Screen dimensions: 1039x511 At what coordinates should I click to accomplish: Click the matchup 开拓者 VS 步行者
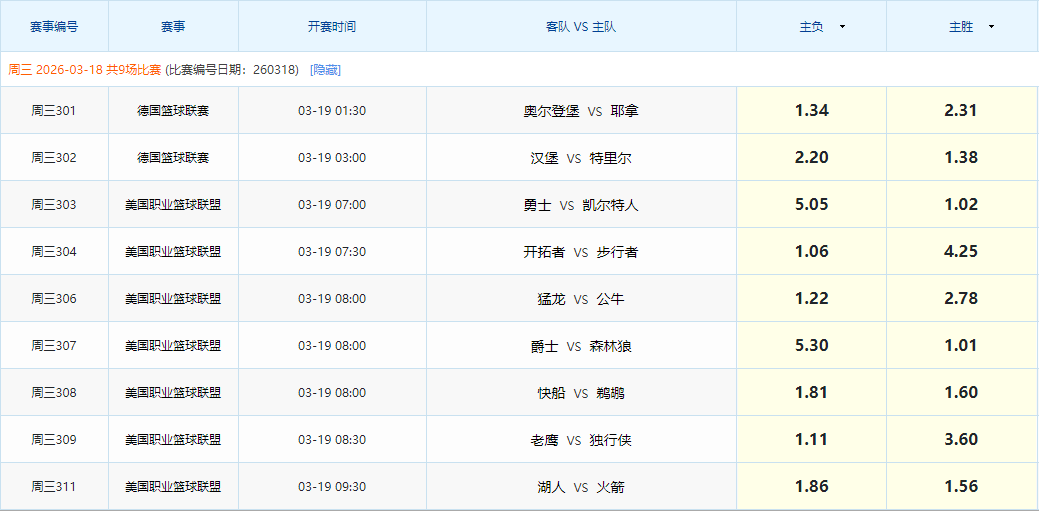581,252
